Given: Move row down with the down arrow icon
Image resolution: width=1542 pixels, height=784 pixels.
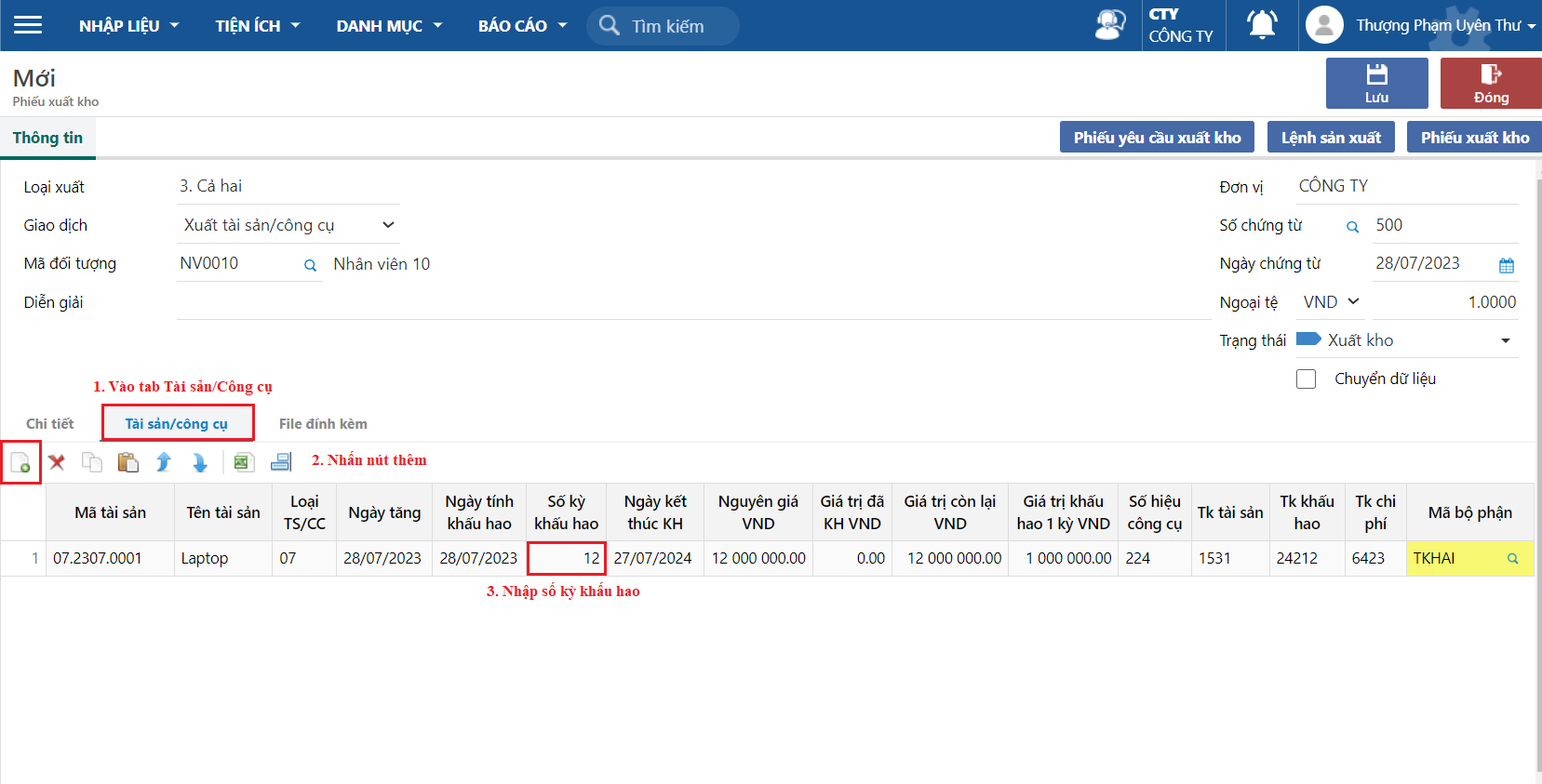Looking at the screenshot, I should [199, 462].
